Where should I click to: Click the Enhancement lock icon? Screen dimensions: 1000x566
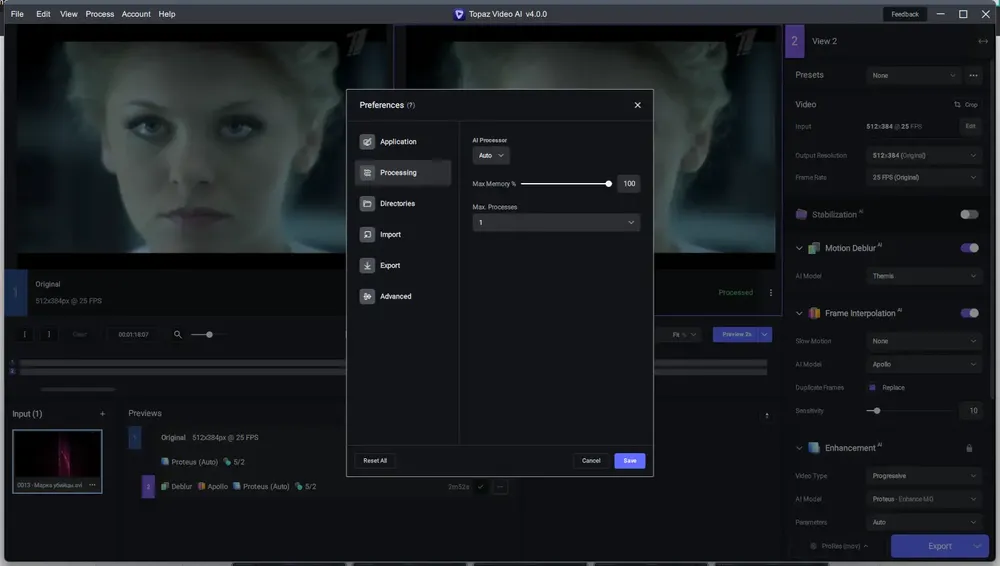tap(969, 449)
